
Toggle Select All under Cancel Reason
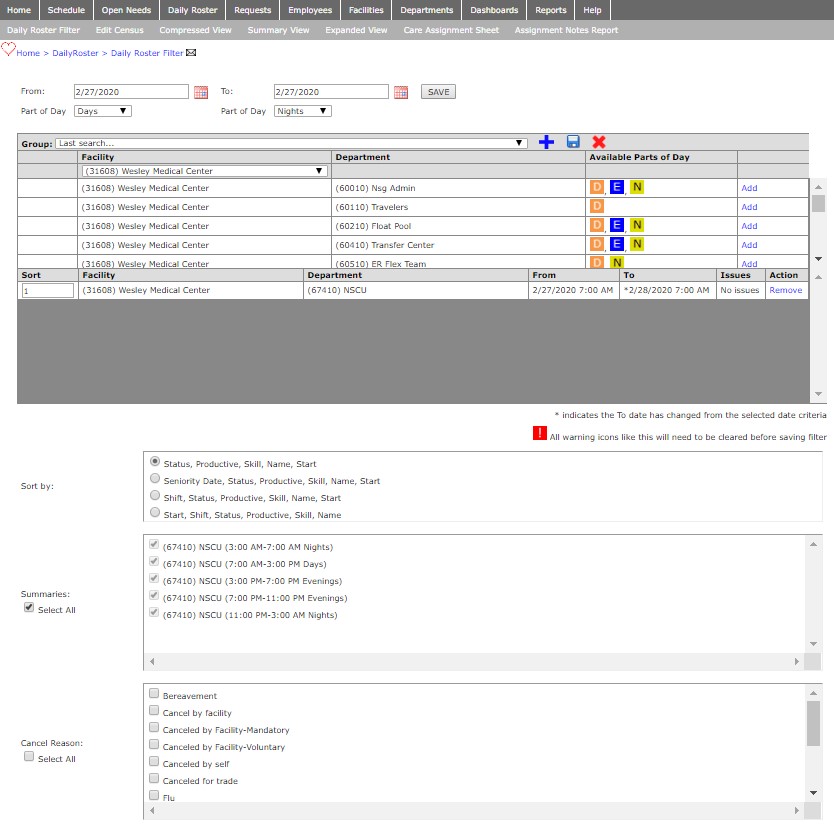point(29,758)
